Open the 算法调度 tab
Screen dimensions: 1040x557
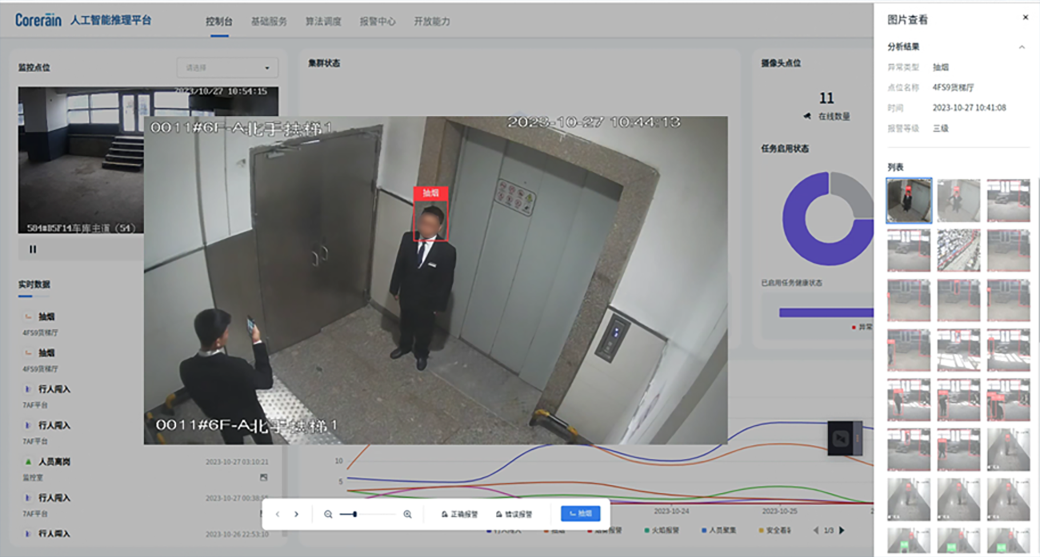(323, 21)
